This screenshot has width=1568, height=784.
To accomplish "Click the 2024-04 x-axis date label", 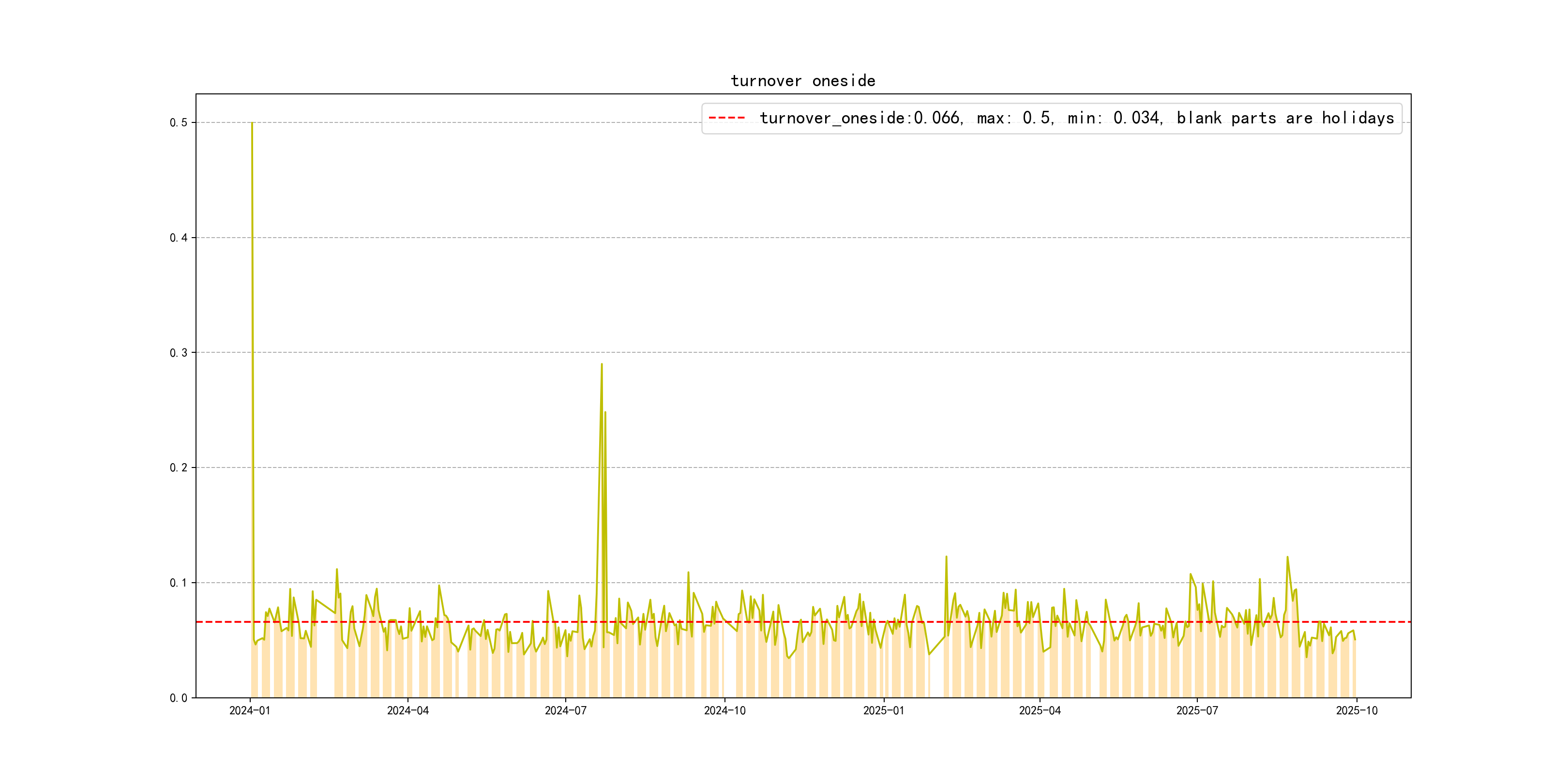I will pyautogui.click(x=408, y=711).
